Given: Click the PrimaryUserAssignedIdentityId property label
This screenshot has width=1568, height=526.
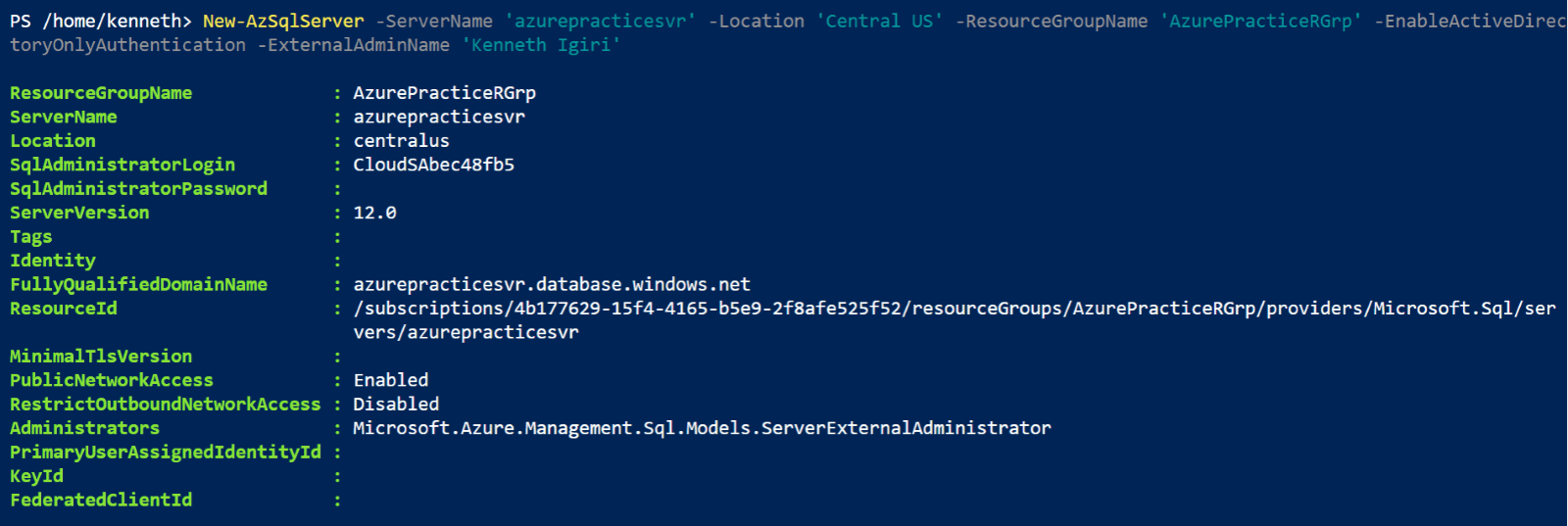Looking at the screenshot, I should 166,452.
